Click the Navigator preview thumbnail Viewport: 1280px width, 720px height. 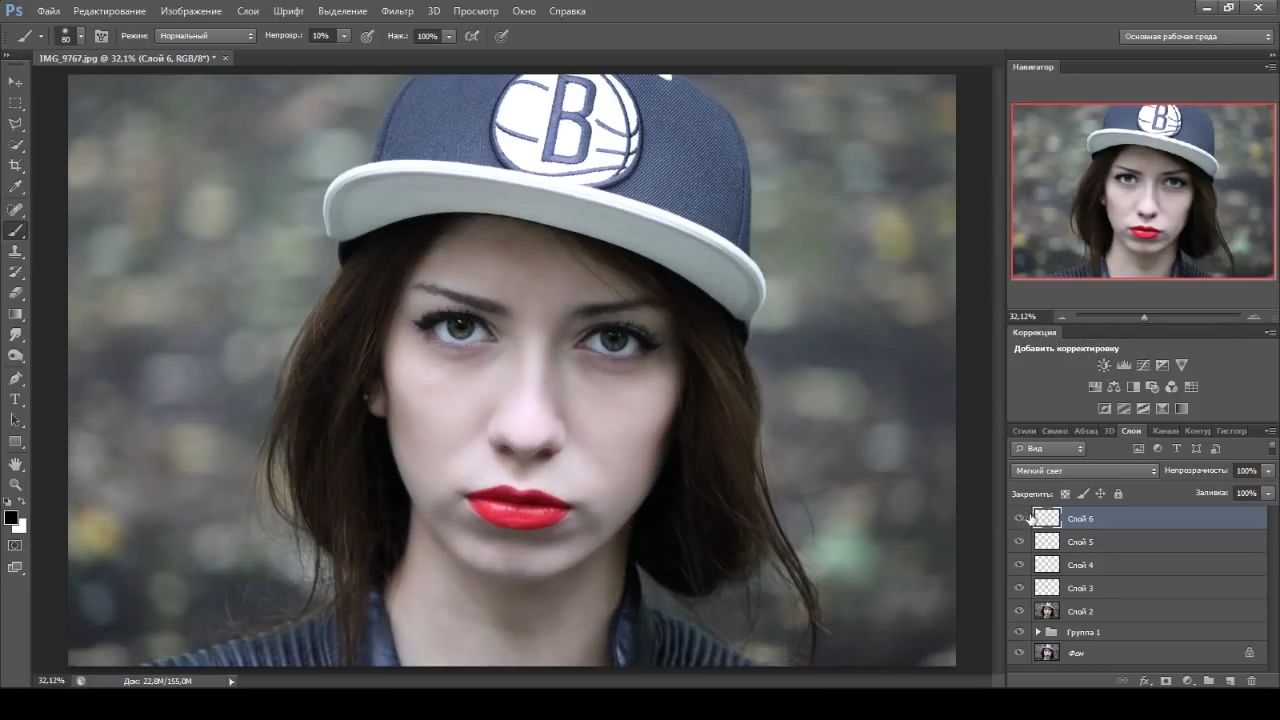coord(1143,191)
